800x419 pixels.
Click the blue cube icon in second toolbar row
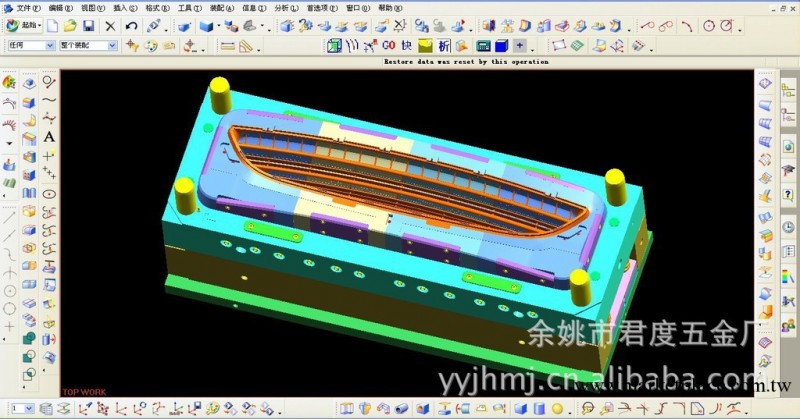(x=502, y=46)
